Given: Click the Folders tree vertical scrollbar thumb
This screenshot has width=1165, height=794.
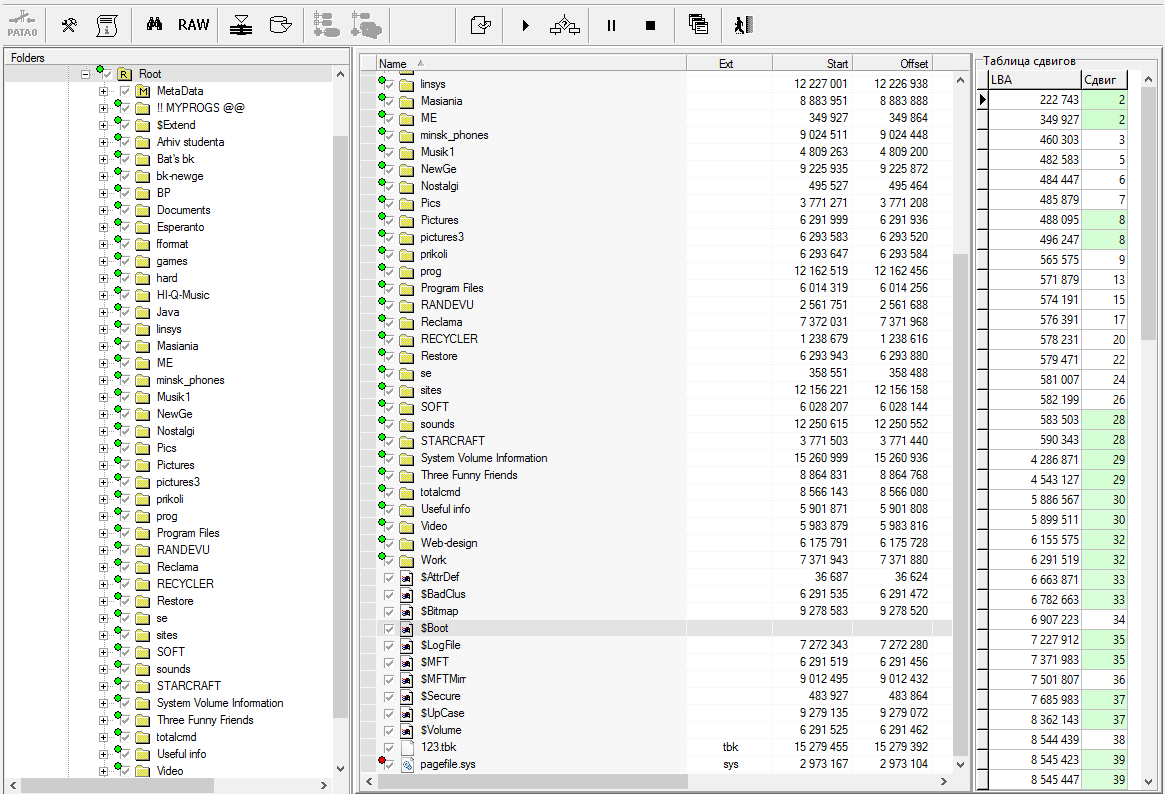Looking at the screenshot, I should [x=340, y=426].
